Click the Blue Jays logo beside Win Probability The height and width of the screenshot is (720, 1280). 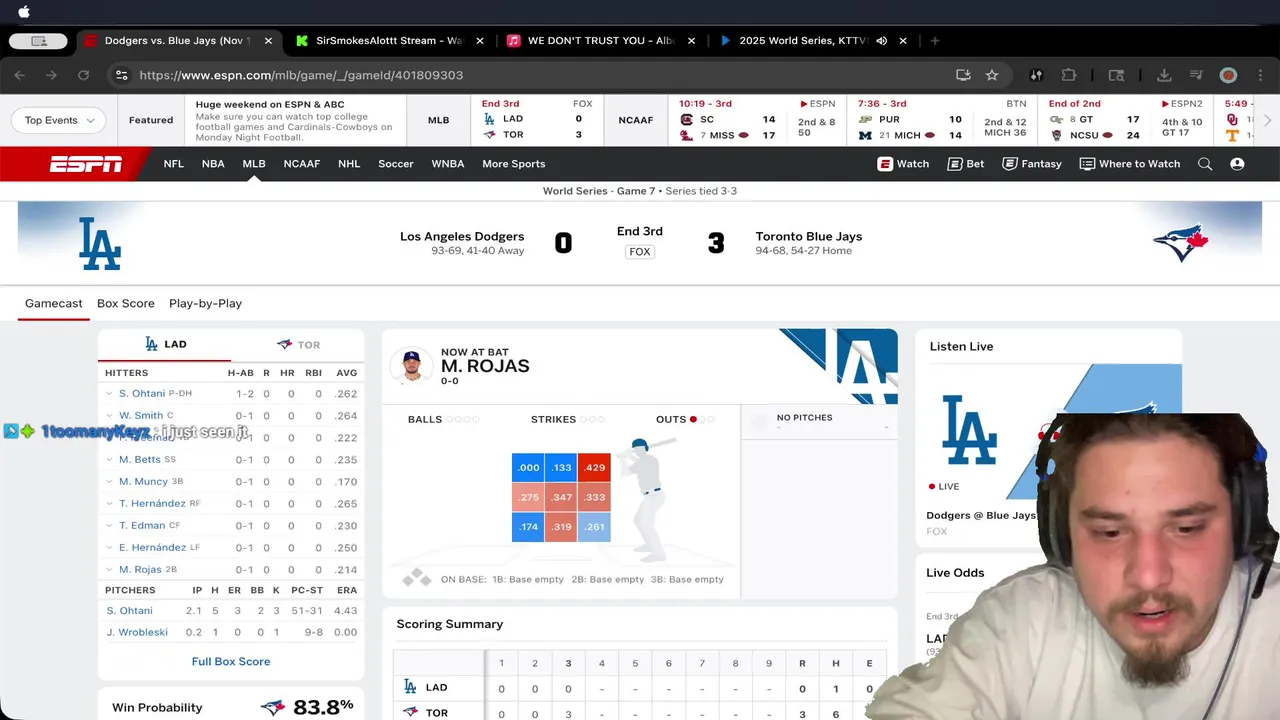[272, 707]
